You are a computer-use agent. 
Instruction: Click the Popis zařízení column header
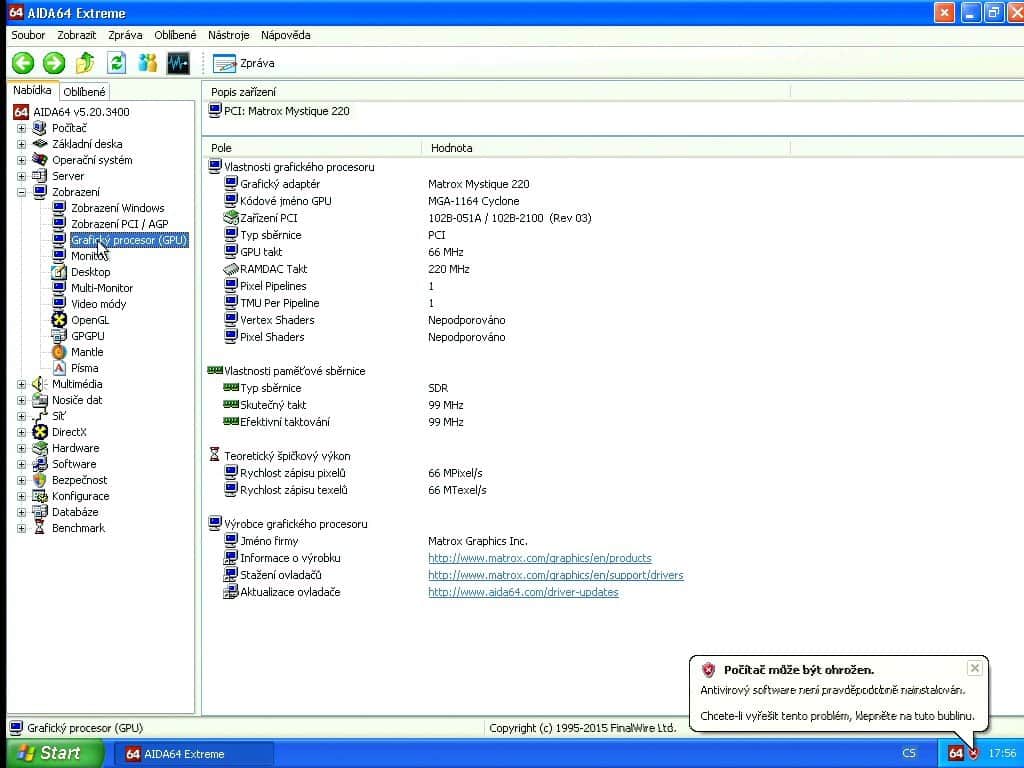[x=496, y=92]
